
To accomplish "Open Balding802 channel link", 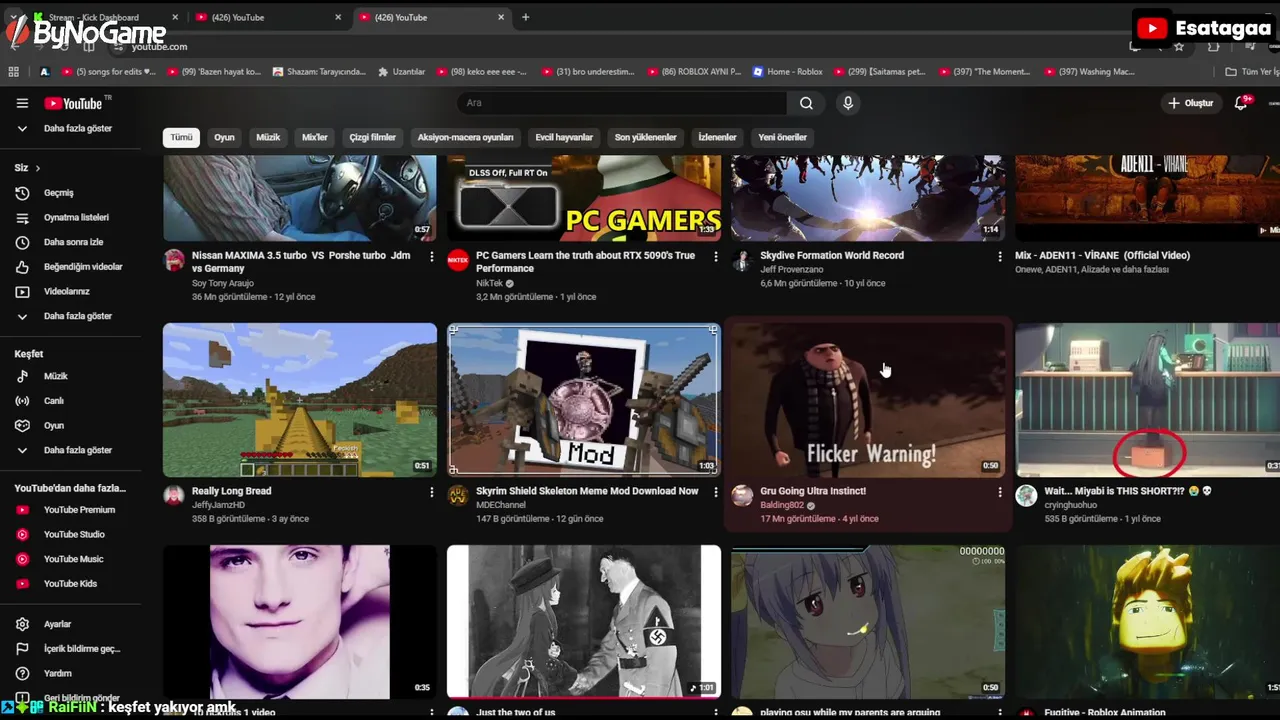I will pyautogui.click(x=782, y=505).
